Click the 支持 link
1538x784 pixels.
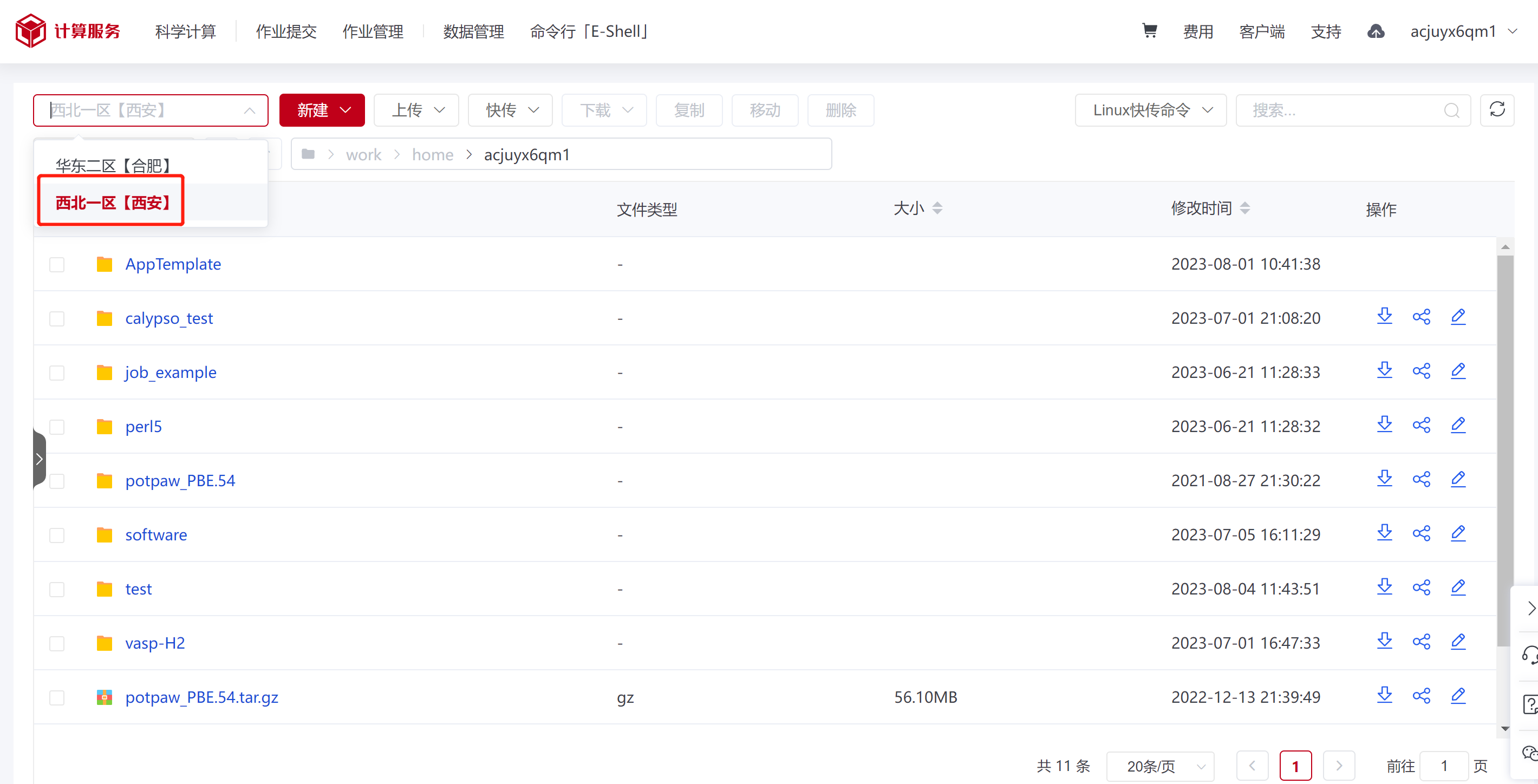(x=1326, y=31)
